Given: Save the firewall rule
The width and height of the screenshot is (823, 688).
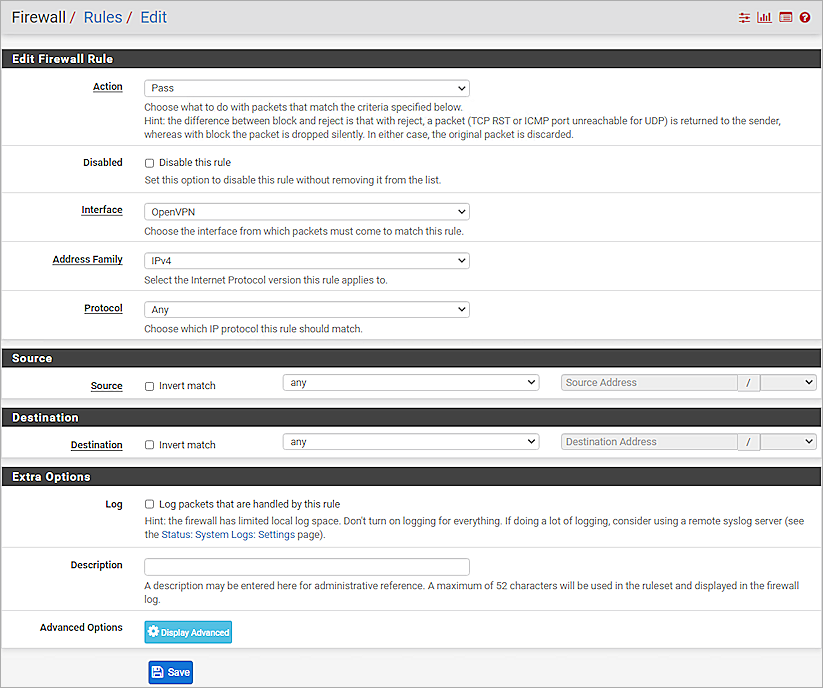Looking at the screenshot, I should 170,672.
